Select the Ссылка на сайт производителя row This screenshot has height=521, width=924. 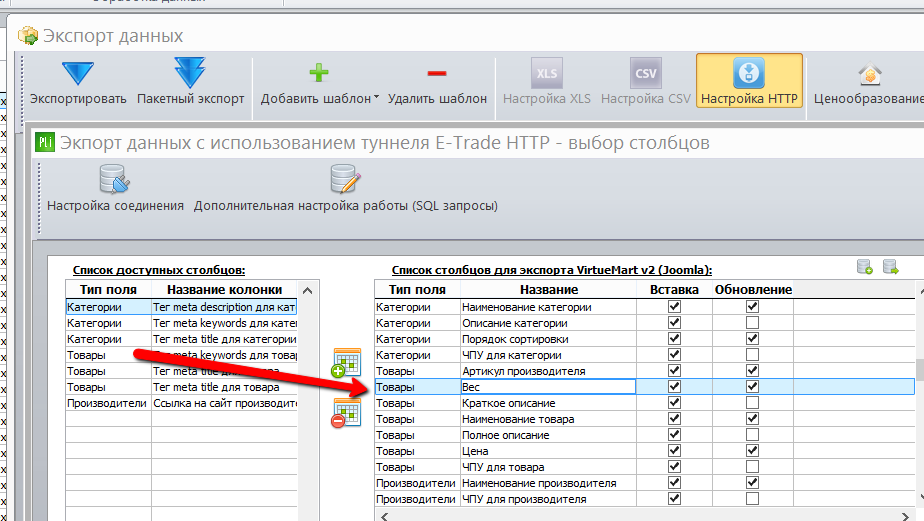(x=182, y=403)
